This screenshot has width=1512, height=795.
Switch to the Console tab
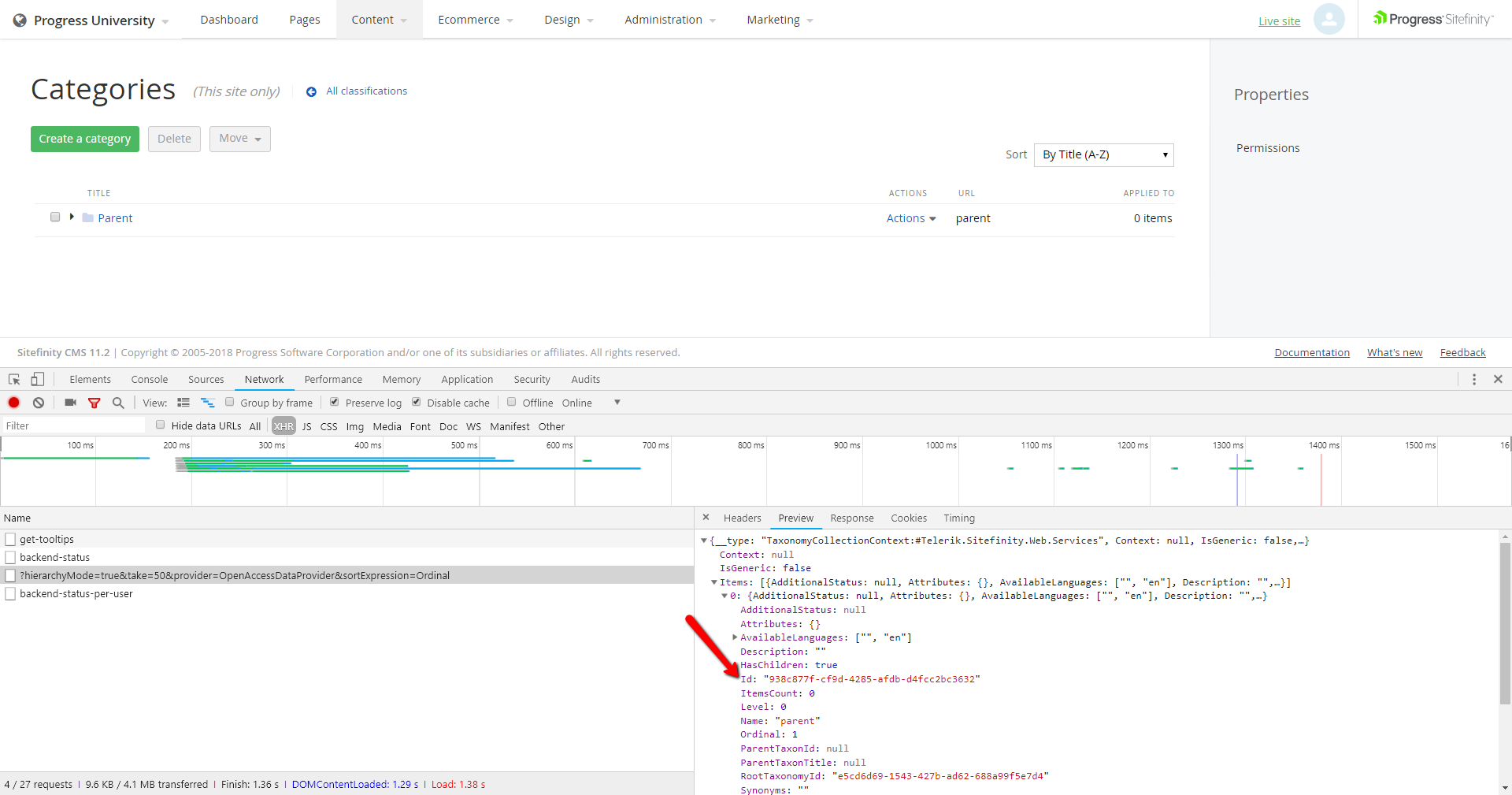150,379
